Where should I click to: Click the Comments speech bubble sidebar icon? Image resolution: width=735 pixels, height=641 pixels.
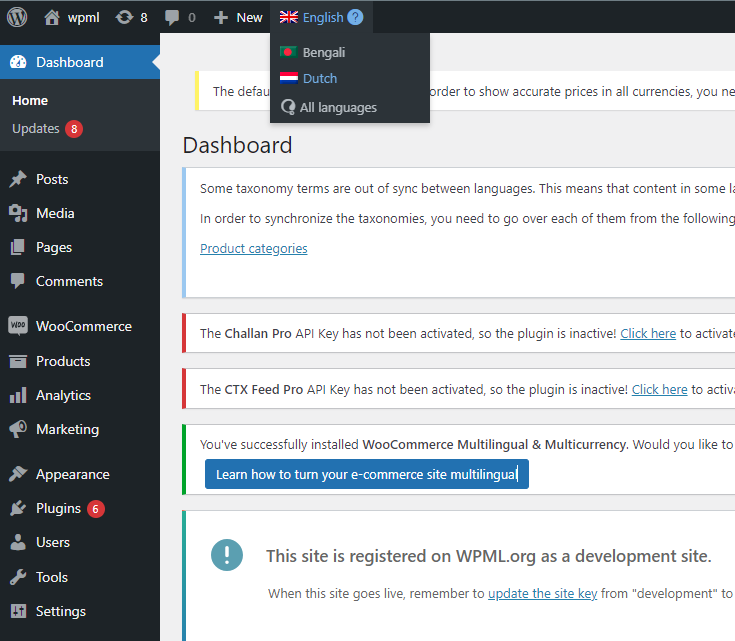tap(18, 281)
